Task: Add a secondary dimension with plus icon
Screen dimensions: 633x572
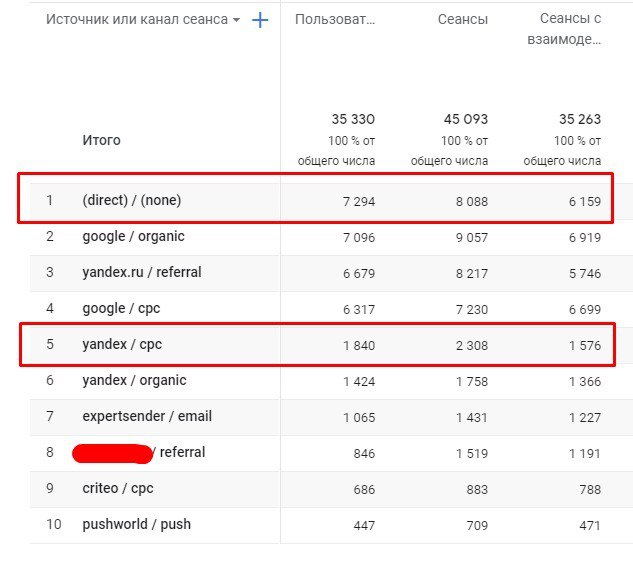Action: [x=260, y=20]
